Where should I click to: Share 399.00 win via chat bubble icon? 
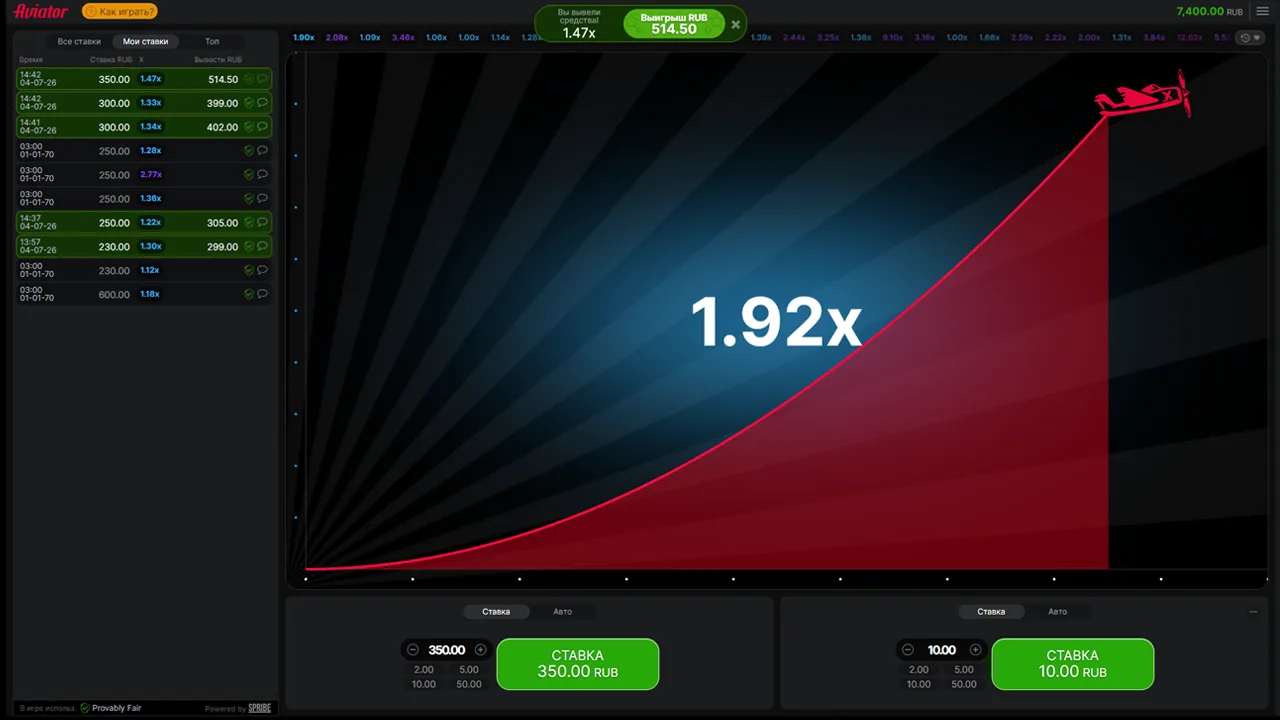click(x=262, y=103)
